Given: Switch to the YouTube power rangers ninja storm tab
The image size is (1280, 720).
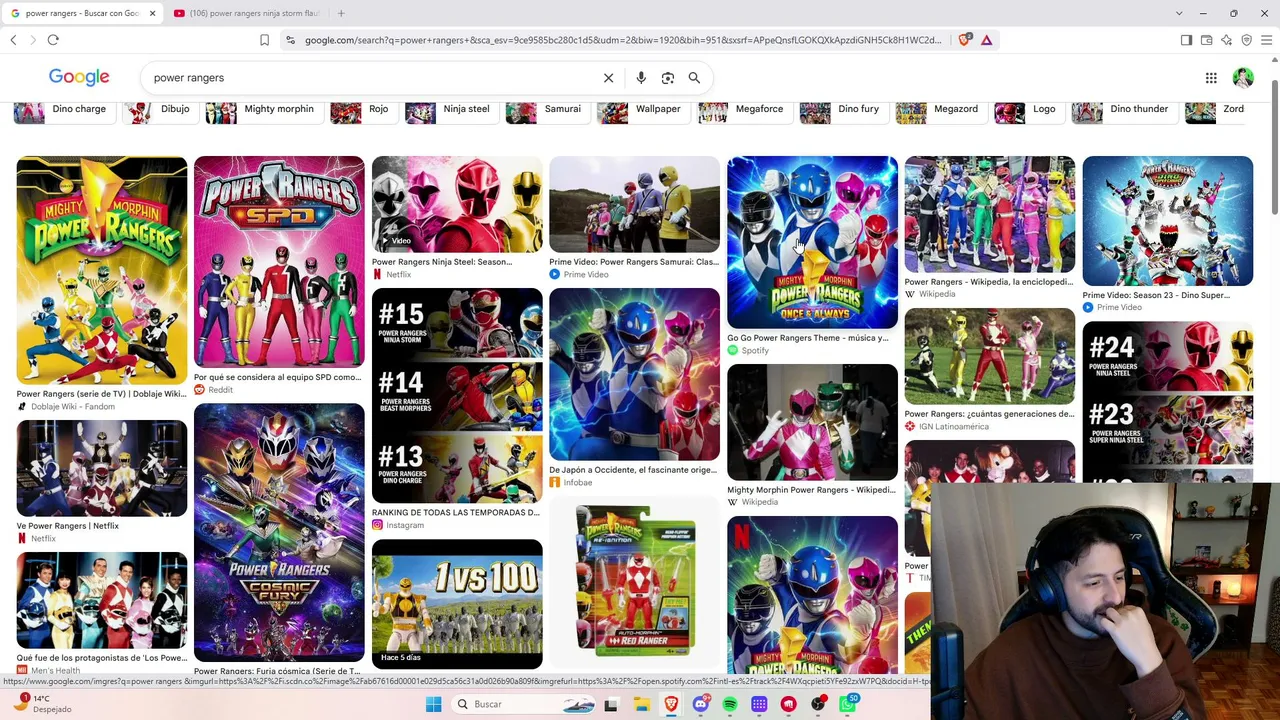Looking at the screenshot, I should [247, 13].
